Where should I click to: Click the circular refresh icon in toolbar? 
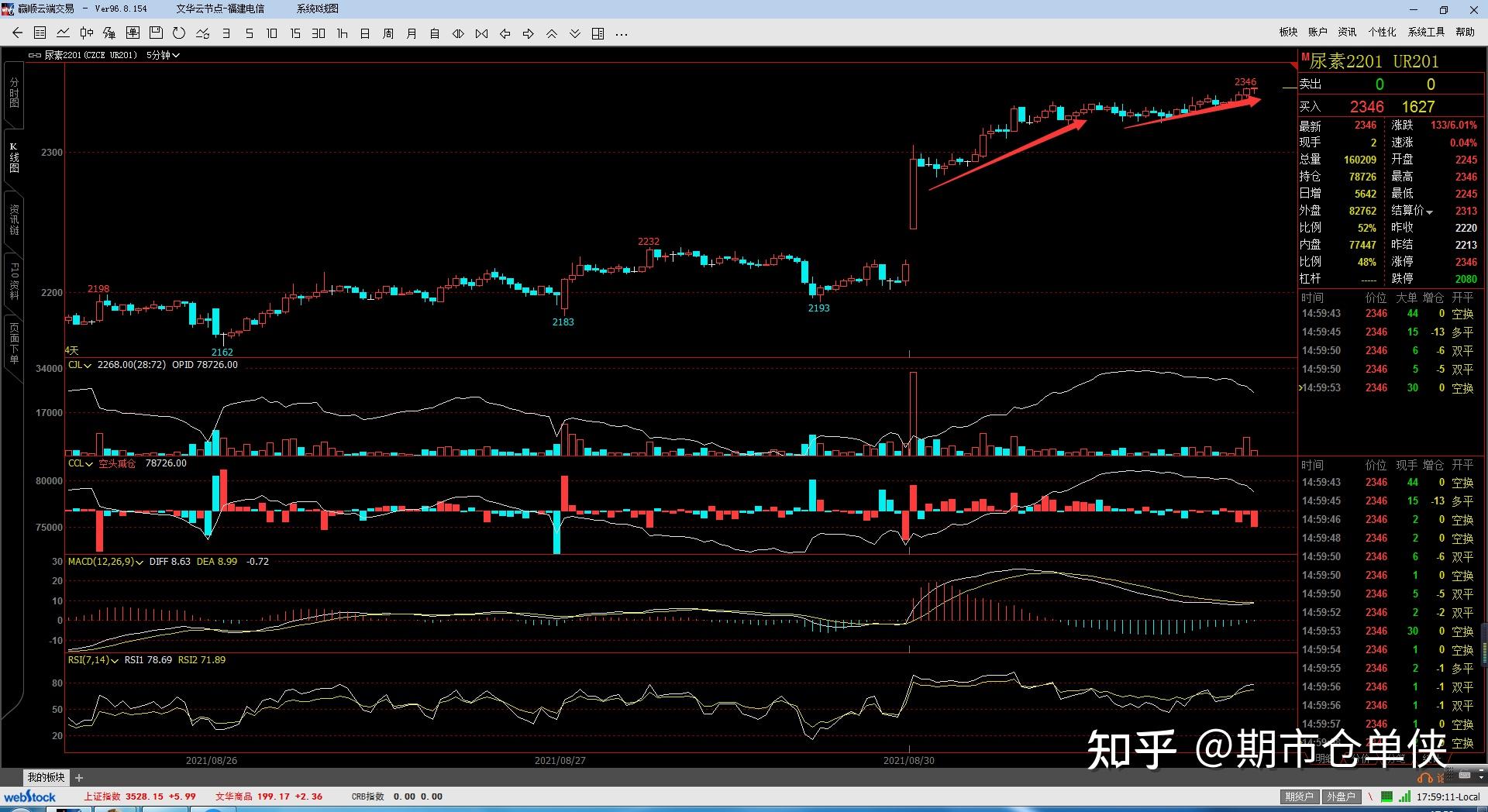pos(179,33)
